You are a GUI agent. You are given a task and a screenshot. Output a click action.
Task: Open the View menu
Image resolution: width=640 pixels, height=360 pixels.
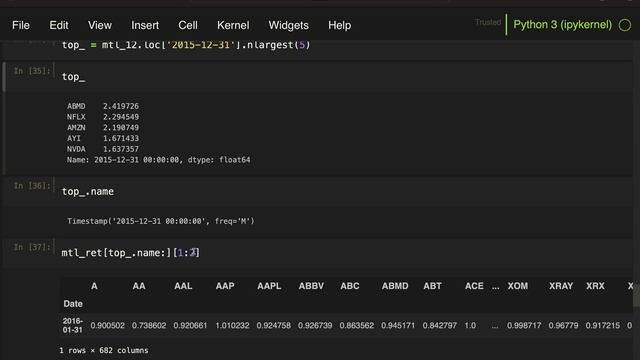pyautogui.click(x=100, y=25)
